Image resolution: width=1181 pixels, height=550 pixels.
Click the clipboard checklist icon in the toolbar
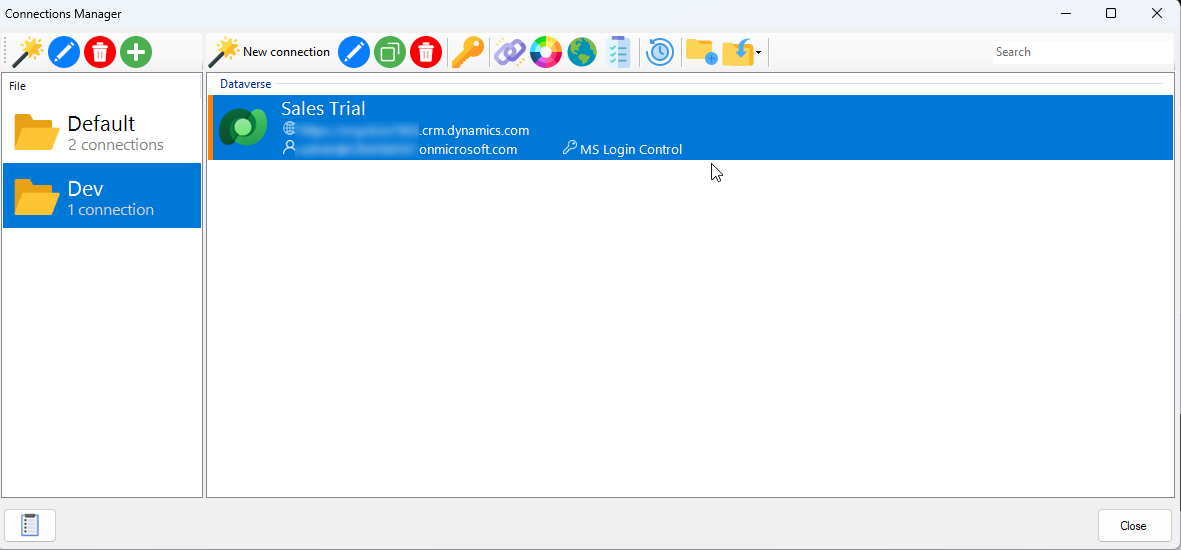(x=618, y=52)
